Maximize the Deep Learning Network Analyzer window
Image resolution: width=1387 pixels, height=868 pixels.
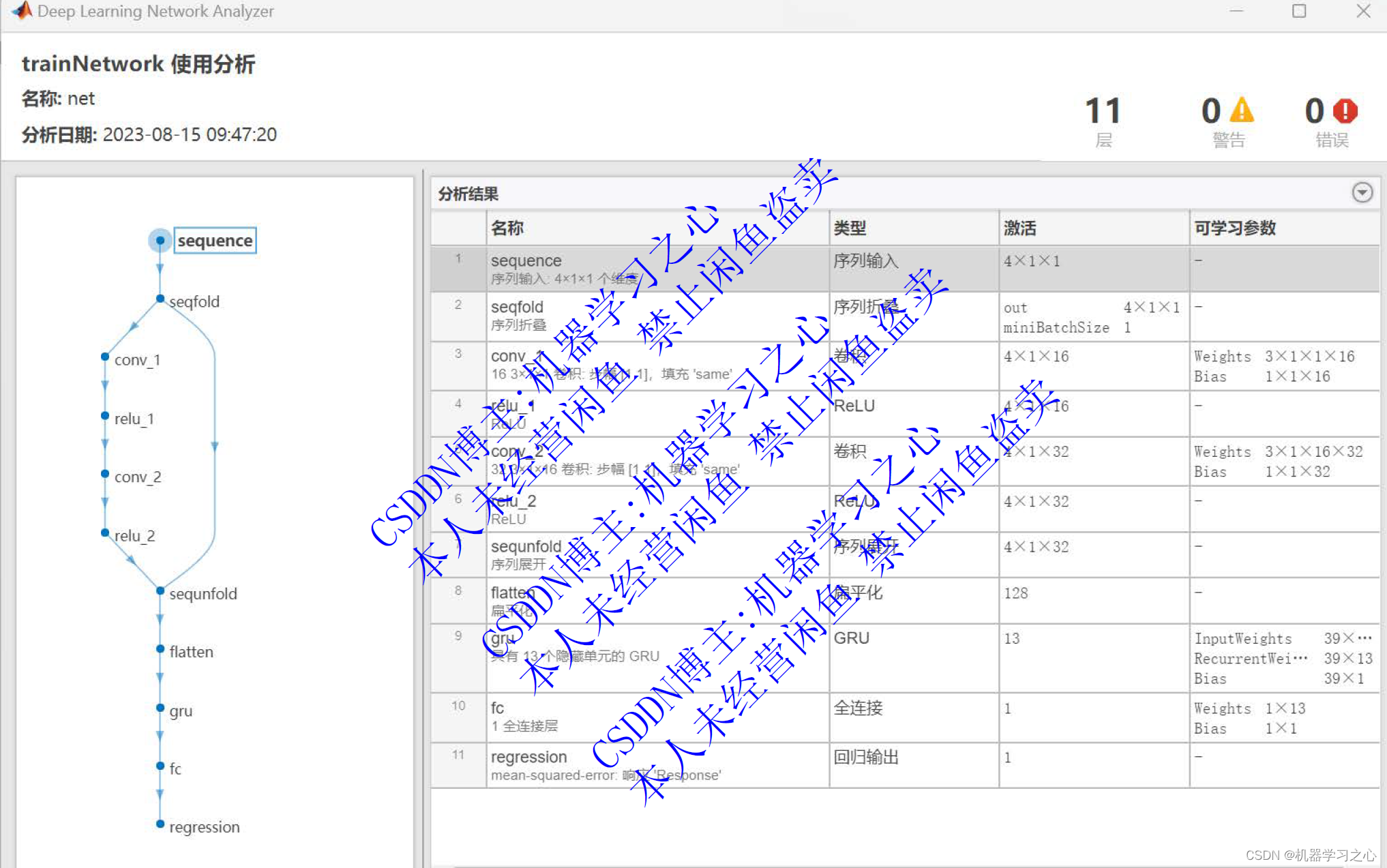pos(1299,11)
